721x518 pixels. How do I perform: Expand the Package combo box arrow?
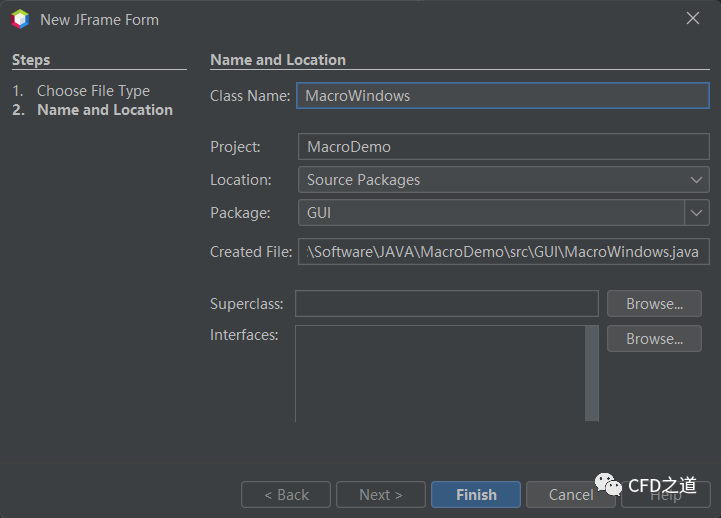(697, 213)
